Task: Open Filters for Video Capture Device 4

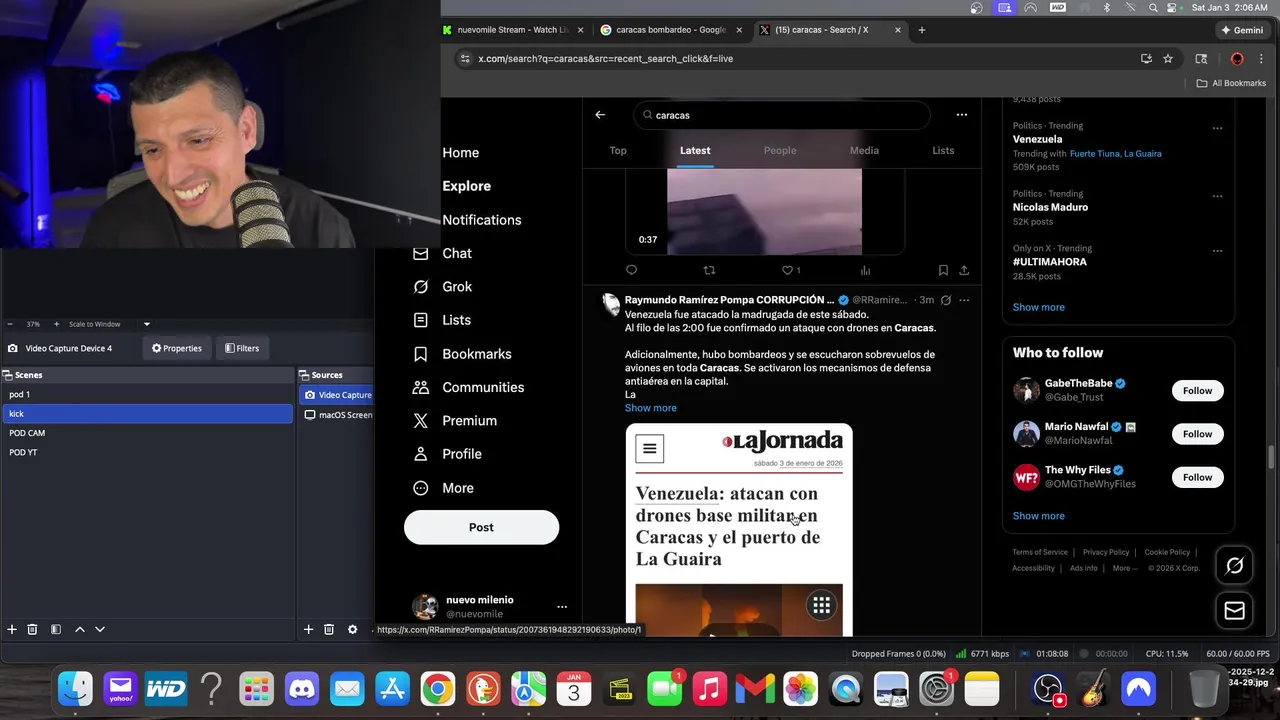Action: click(242, 348)
